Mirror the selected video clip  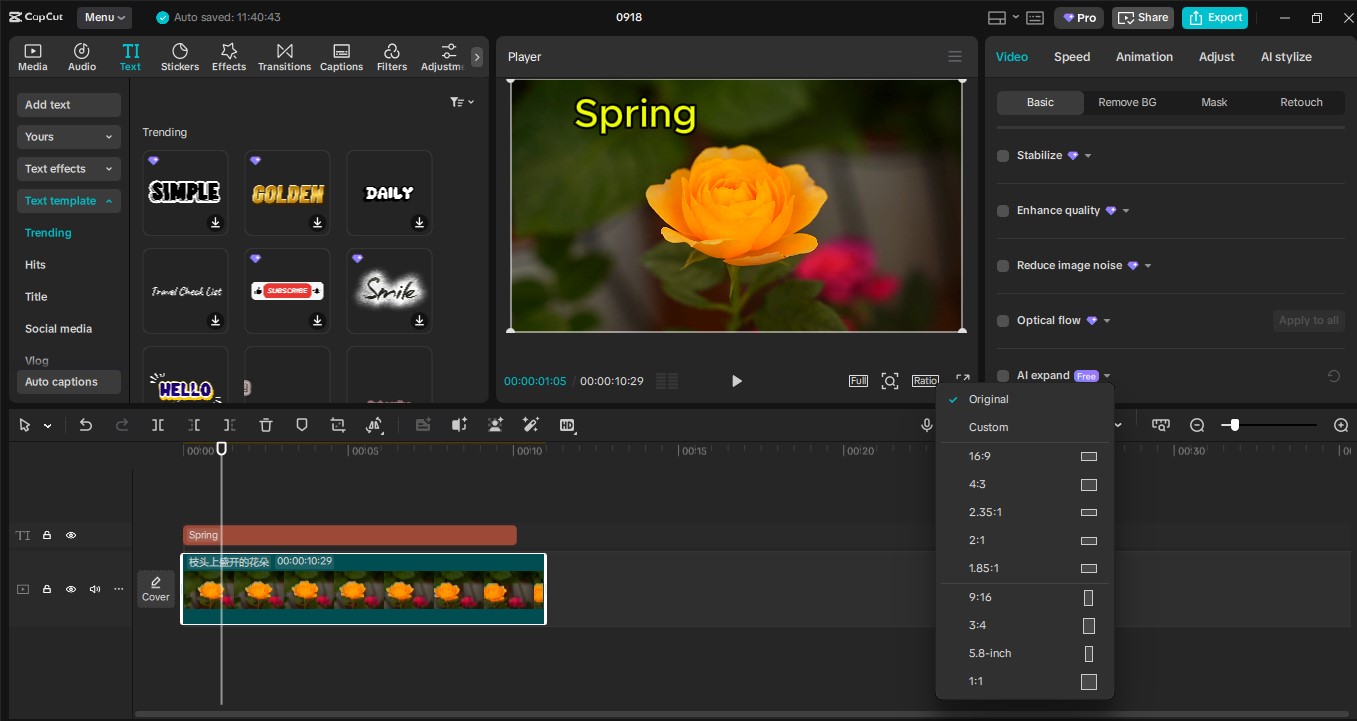pyautogui.click(x=375, y=425)
